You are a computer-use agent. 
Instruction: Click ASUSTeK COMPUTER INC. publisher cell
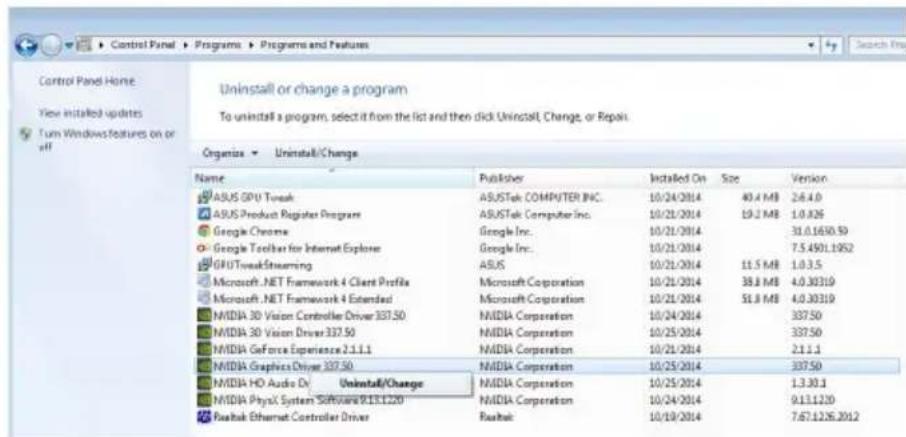[541, 198]
